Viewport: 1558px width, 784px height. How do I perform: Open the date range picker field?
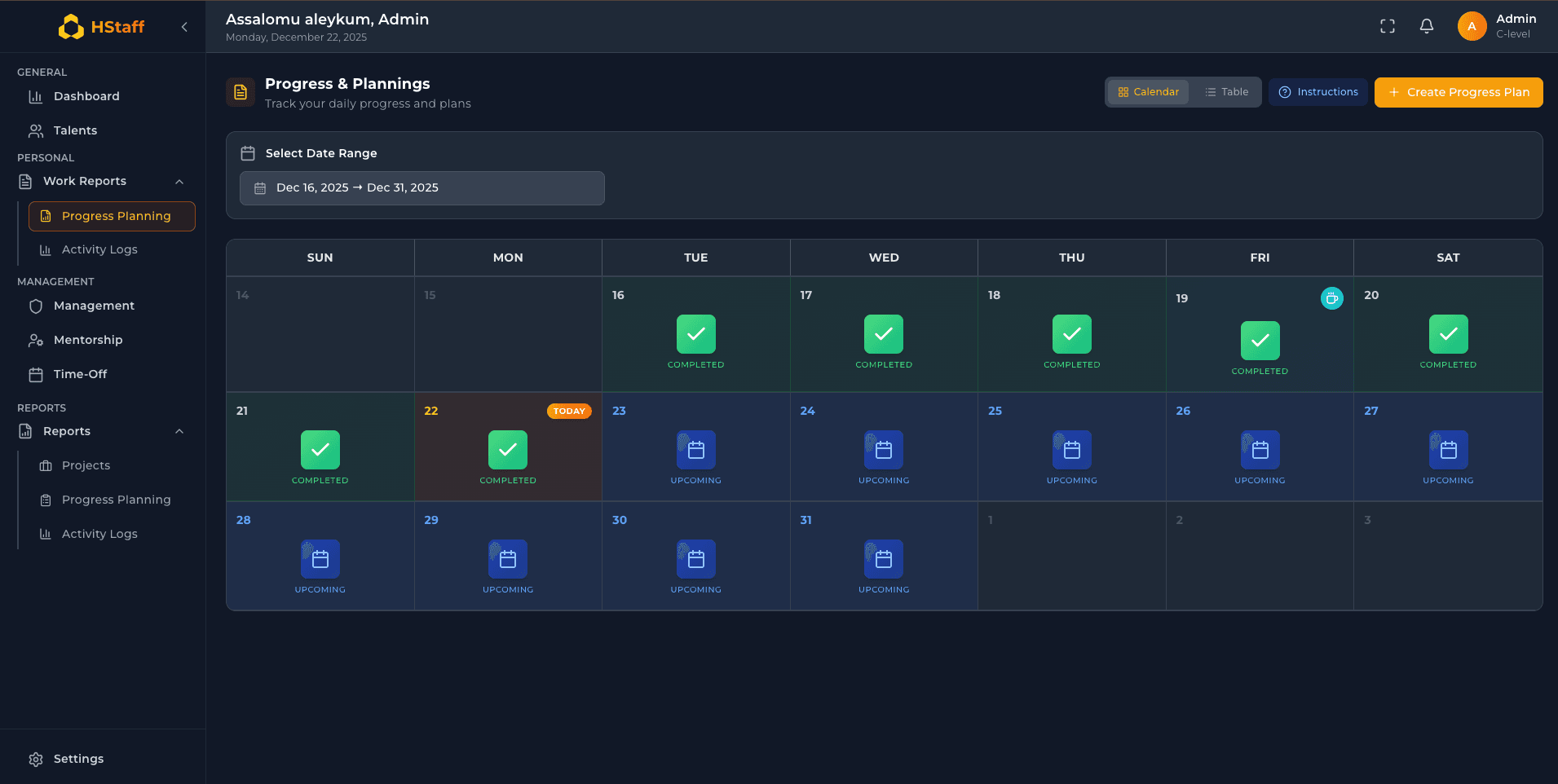click(421, 187)
